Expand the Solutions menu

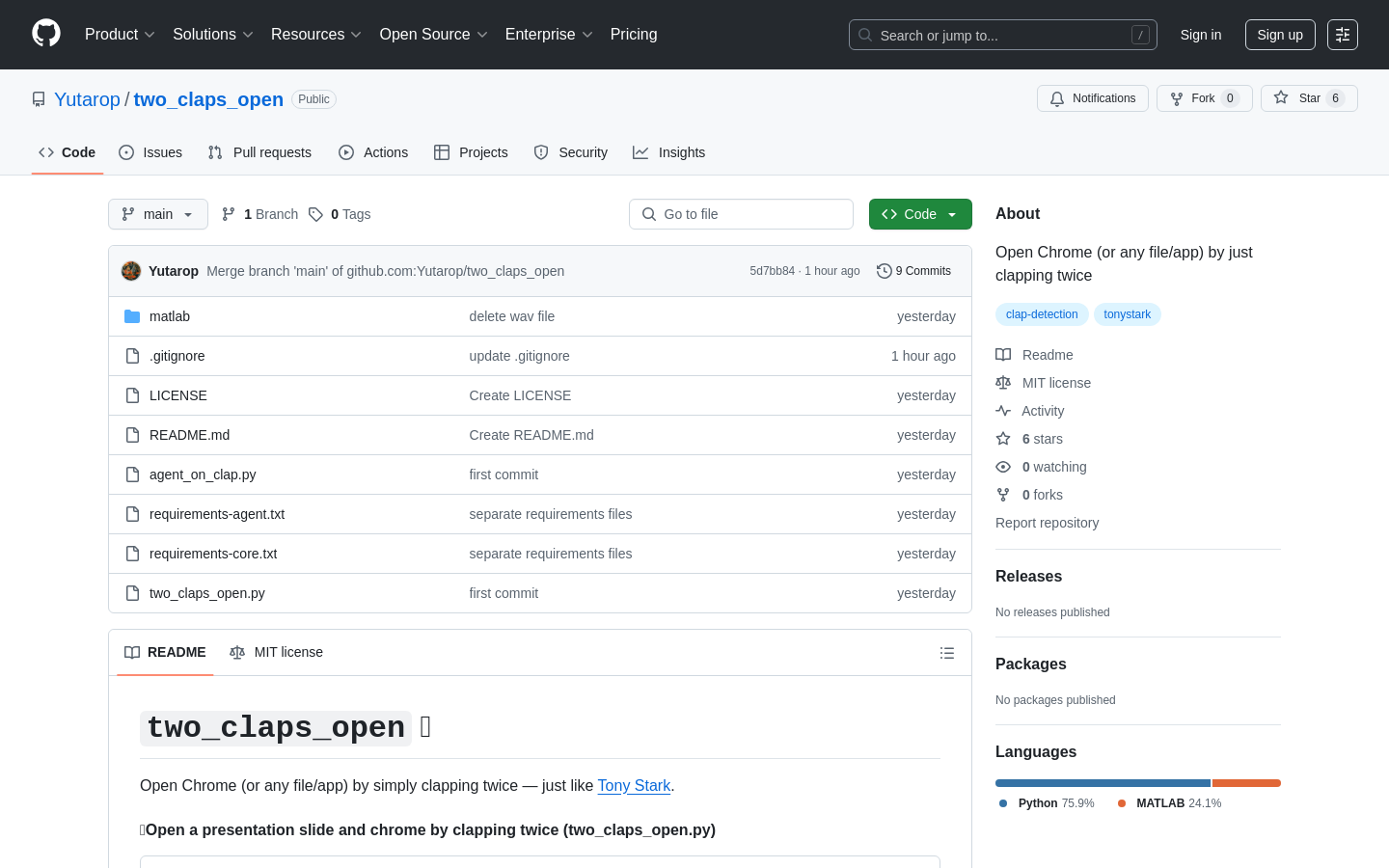click(x=213, y=35)
